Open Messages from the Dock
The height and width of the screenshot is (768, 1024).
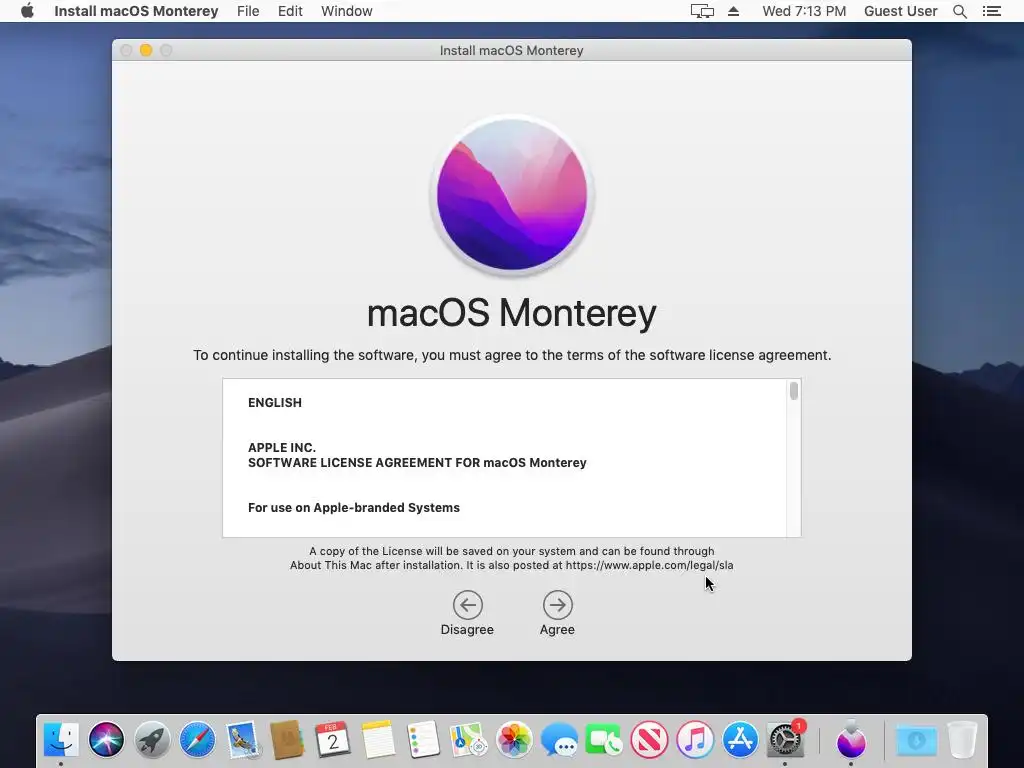pos(559,740)
